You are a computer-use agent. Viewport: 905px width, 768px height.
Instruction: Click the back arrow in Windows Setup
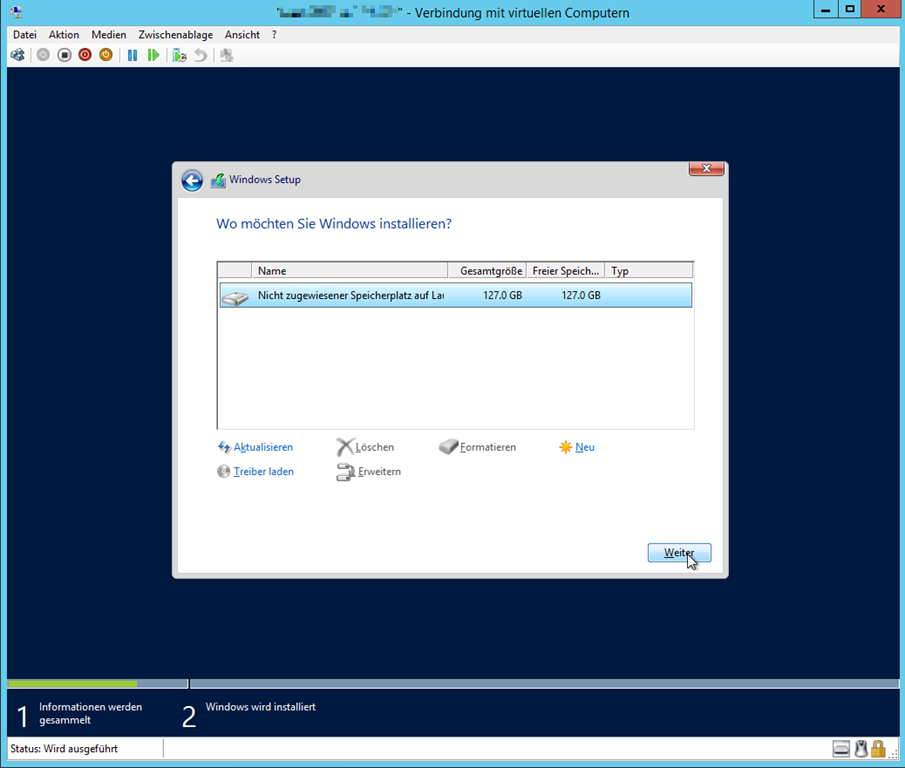pyautogui.click(x=192, y=180)
